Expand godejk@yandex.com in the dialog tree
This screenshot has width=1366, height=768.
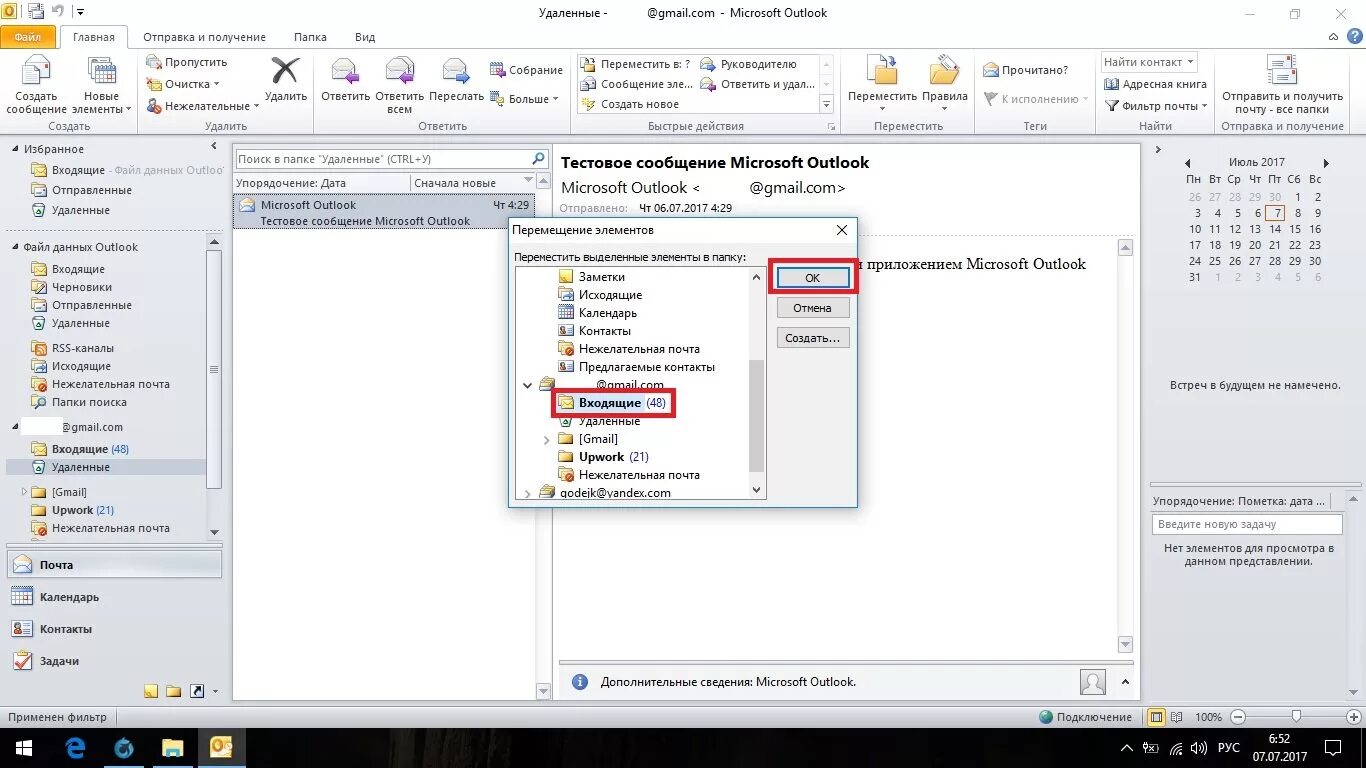(528, 493)
